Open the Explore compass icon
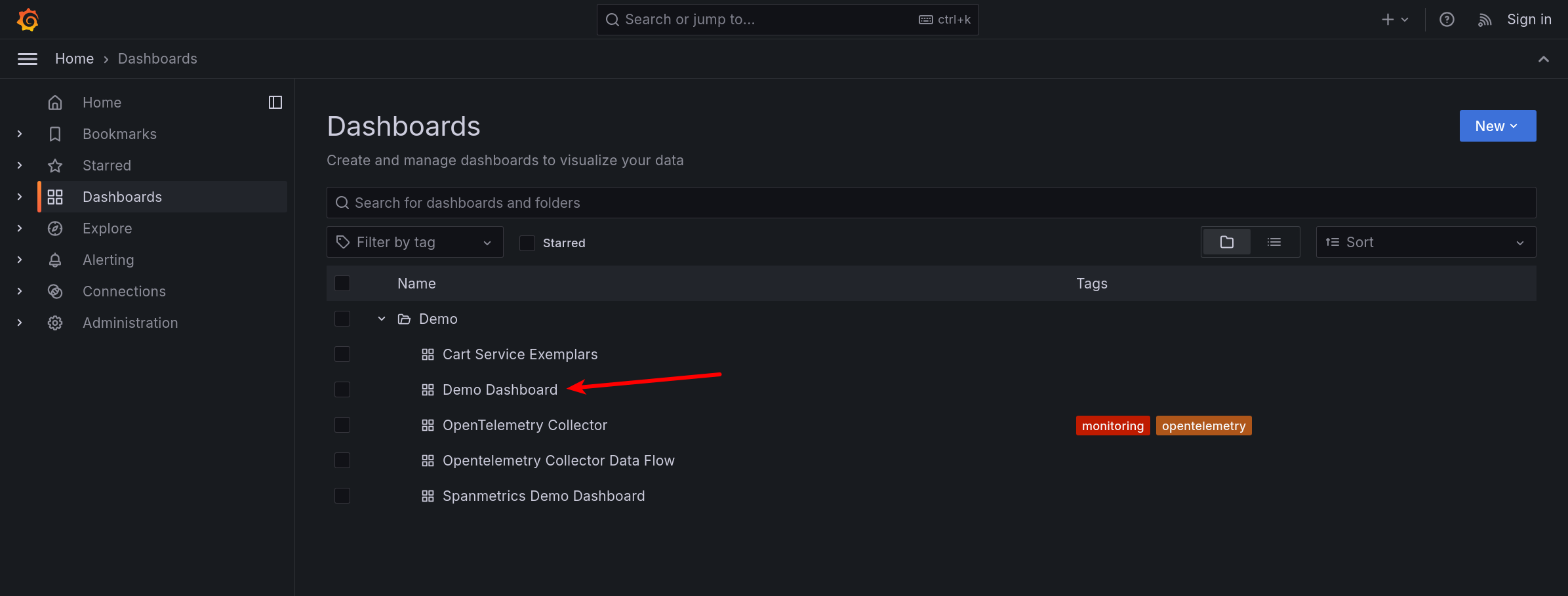1568x596 pixels. pos(55,228)
